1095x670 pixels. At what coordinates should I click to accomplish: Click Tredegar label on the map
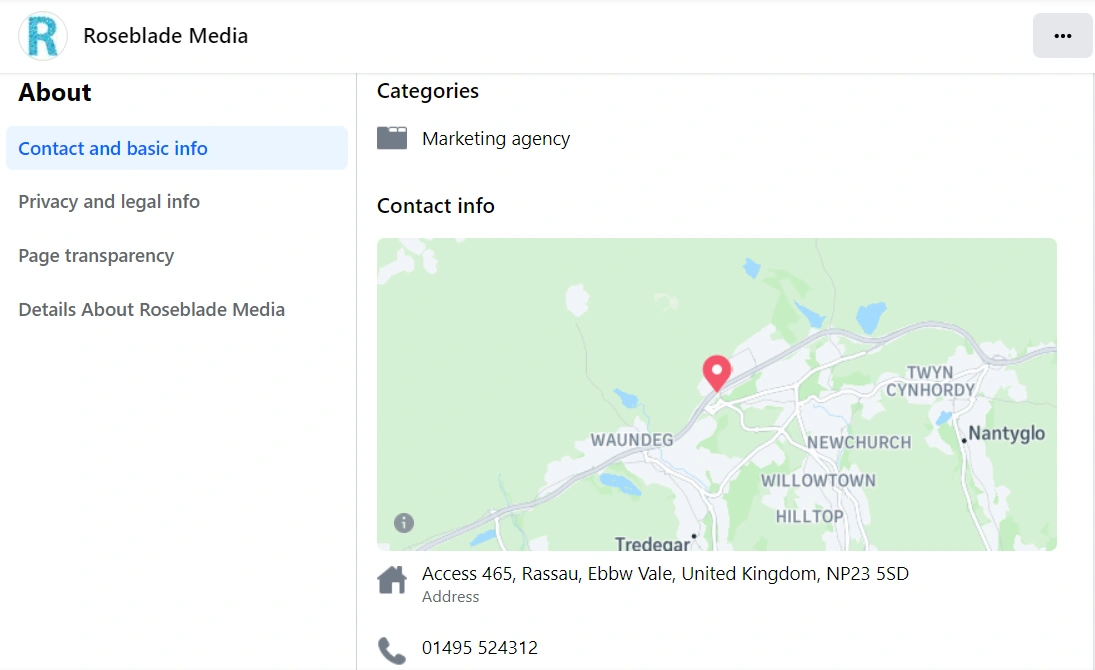point(652,544)
